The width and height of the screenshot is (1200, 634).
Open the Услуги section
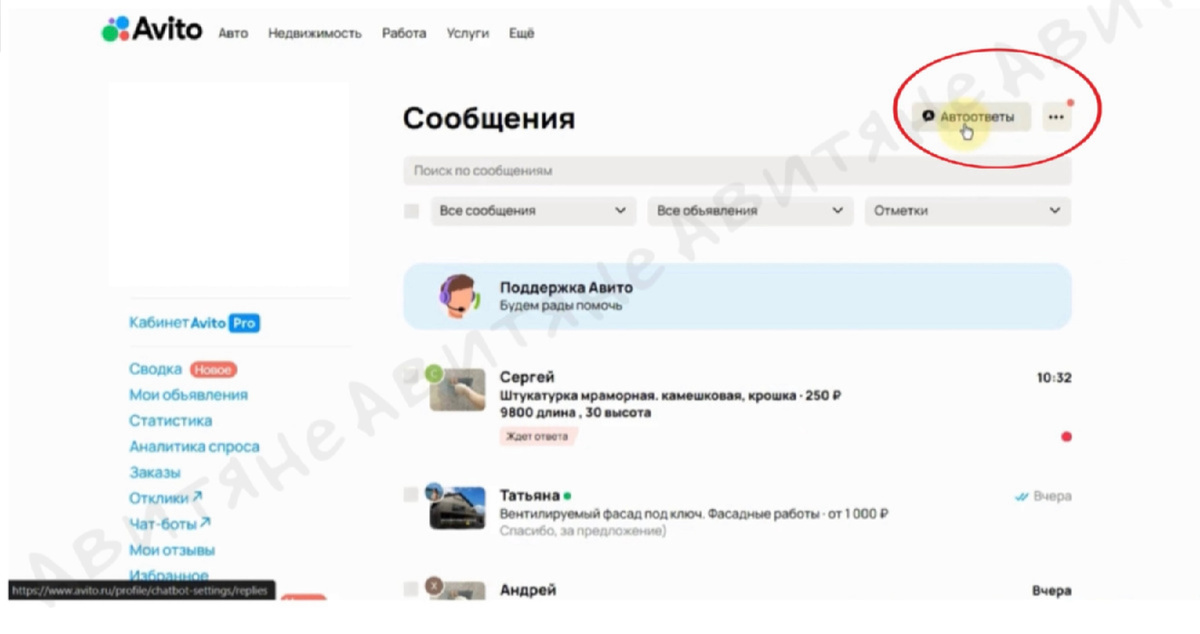tap(468, 33)
